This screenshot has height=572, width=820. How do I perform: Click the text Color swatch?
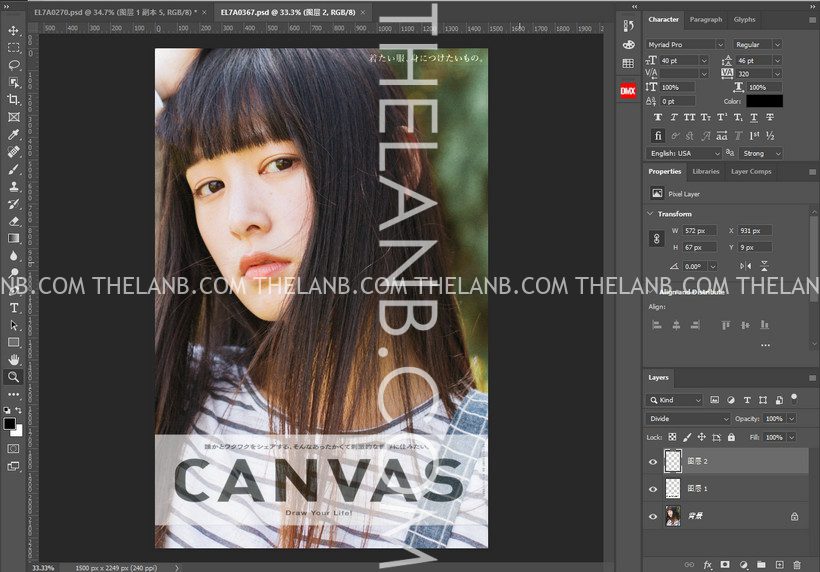click(764, 101)
